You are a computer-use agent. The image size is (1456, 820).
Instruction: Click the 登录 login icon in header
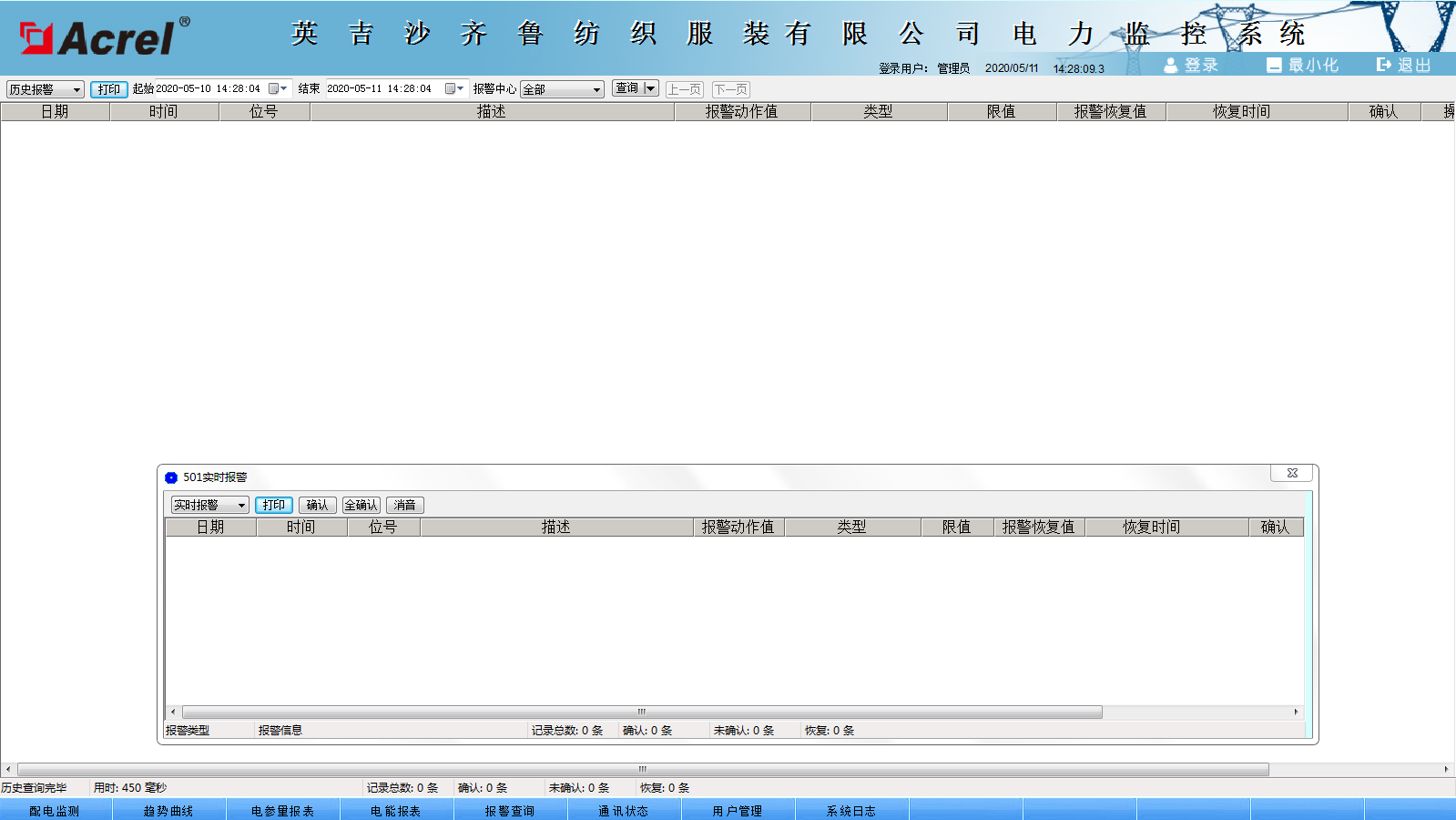click(1171, 66)
